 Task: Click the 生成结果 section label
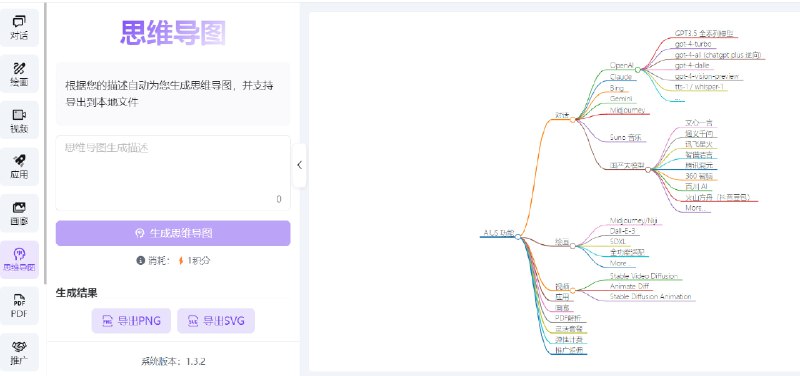coord(76,293)
